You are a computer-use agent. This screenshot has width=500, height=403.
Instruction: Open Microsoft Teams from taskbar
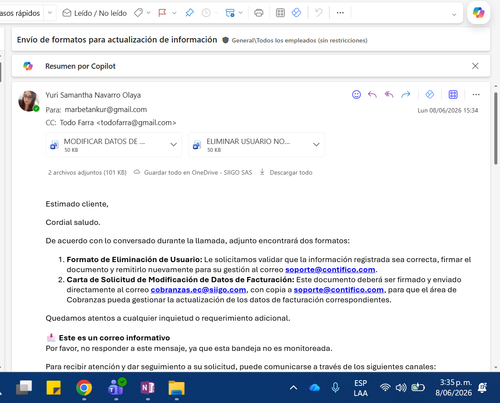coord(116,387)
